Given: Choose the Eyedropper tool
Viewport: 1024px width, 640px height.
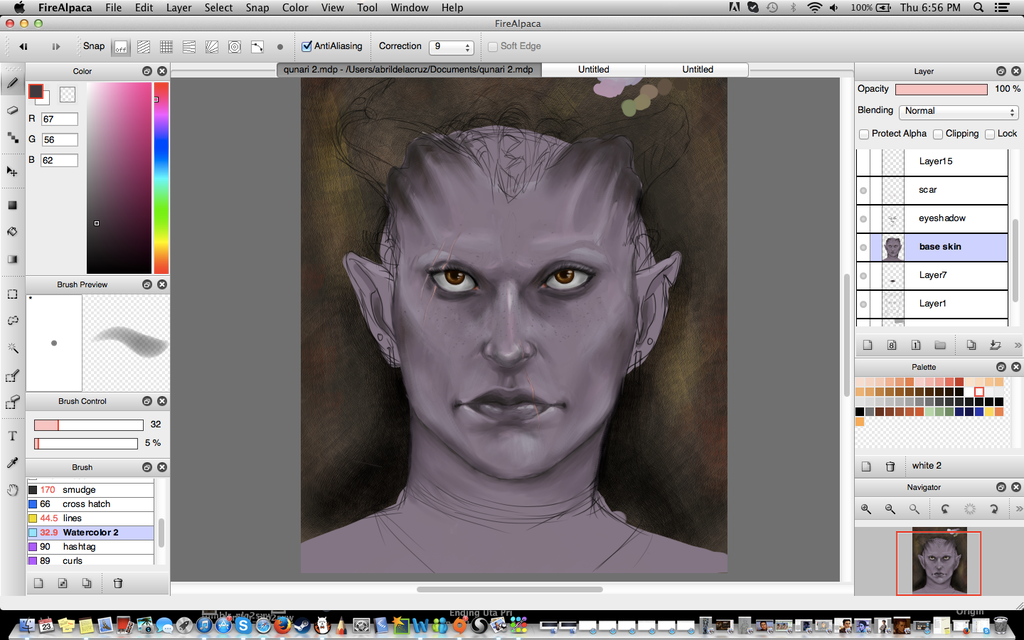Looking at the screenshot, I should click(13, 463).
